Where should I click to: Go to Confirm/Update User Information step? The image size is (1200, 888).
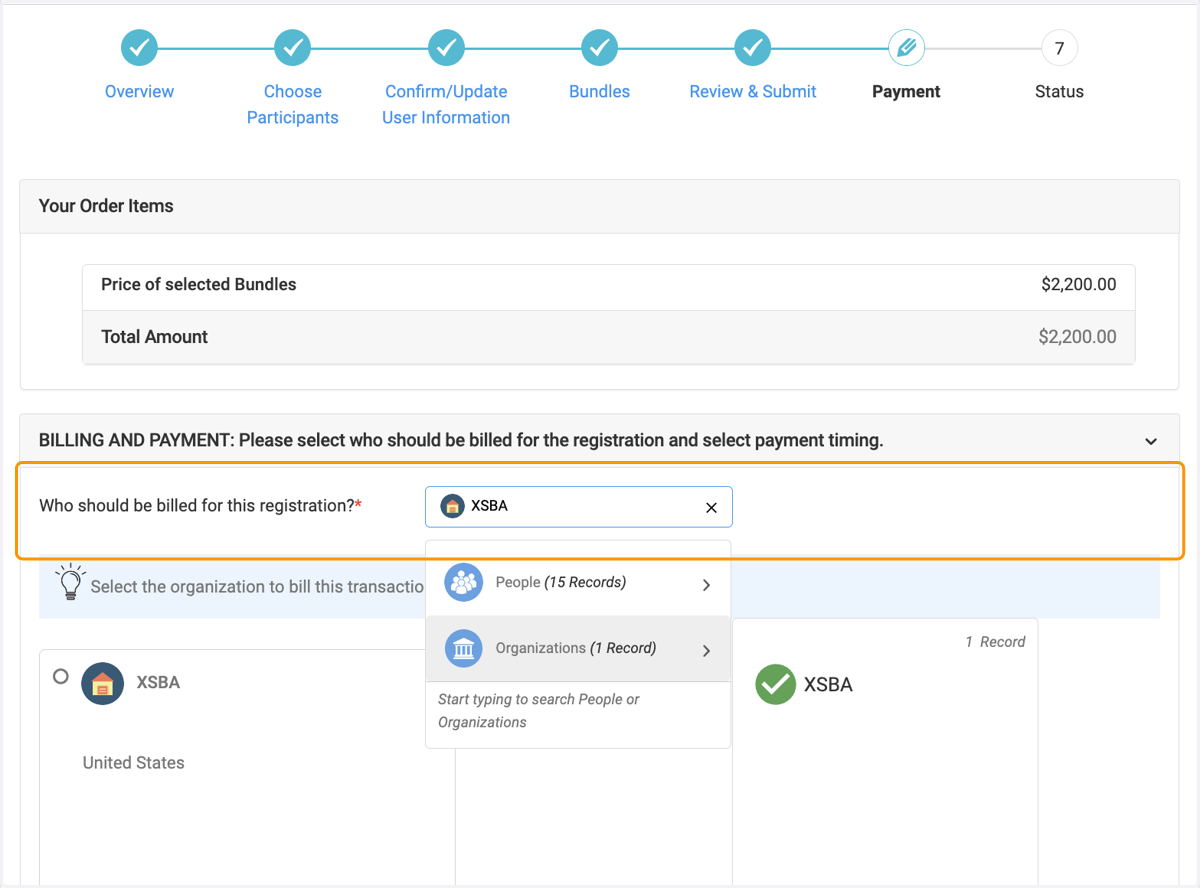[446, 104]
